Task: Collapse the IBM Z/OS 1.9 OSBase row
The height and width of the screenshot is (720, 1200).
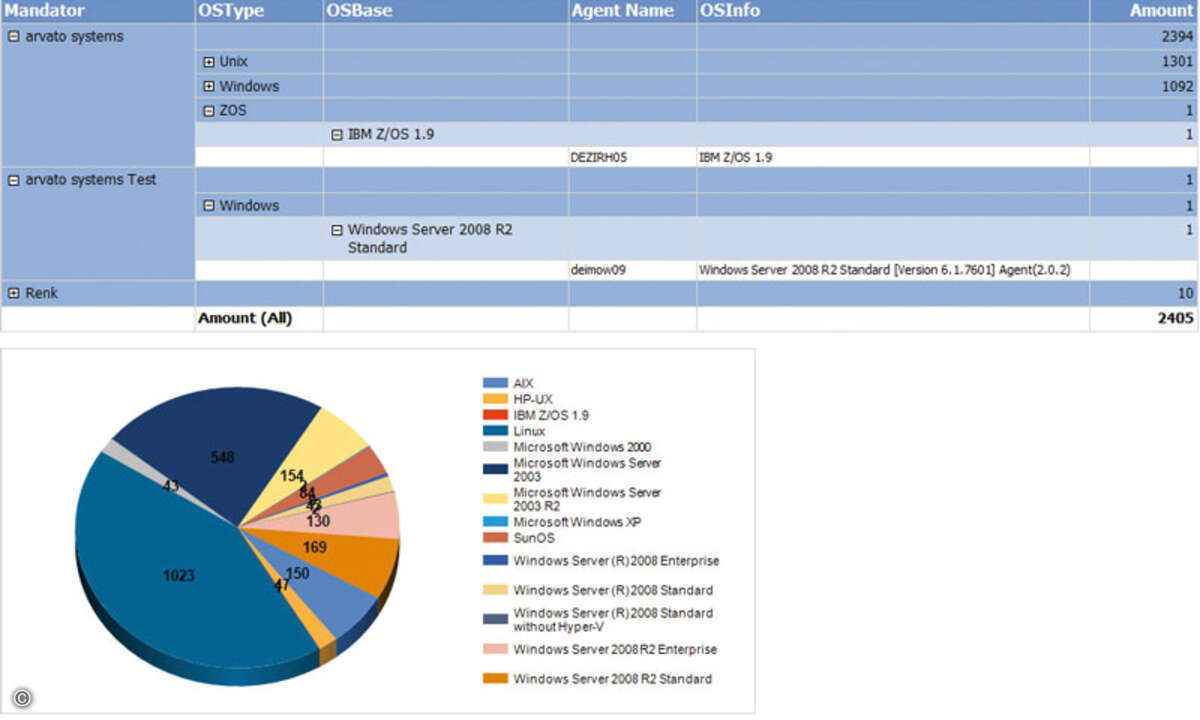Action: point(338,133)
